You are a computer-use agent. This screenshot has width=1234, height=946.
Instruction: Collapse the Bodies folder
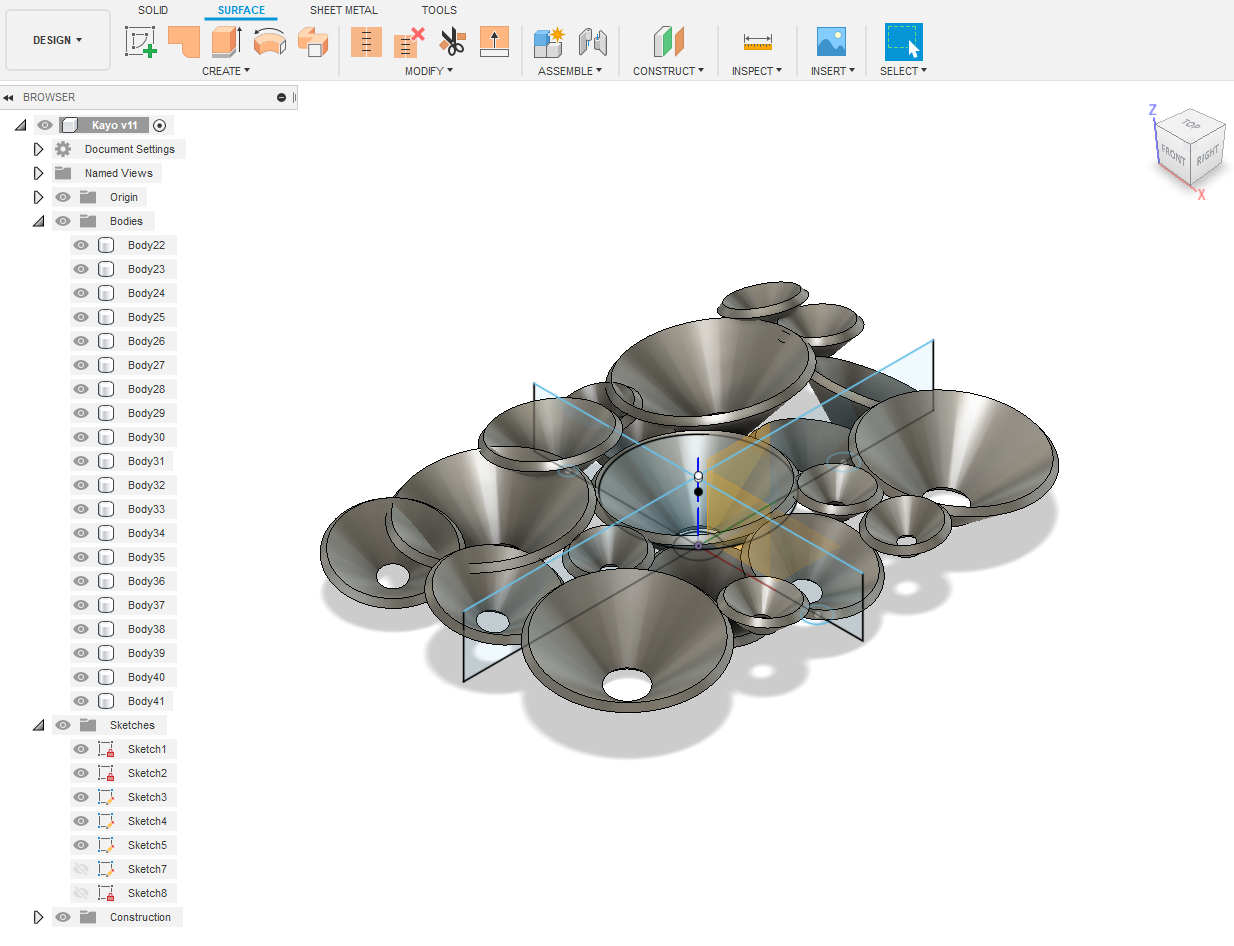pyautogui.click(x=39, y=221)
